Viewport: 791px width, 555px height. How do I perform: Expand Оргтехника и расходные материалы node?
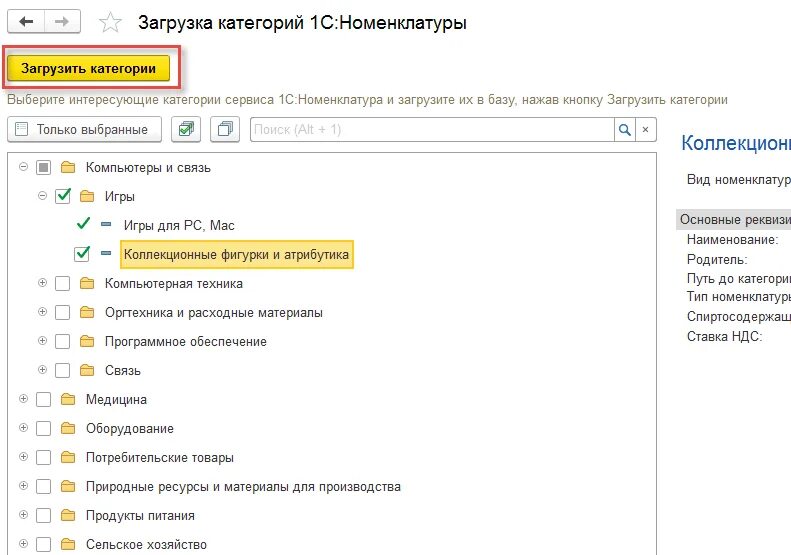coord(42,312)
